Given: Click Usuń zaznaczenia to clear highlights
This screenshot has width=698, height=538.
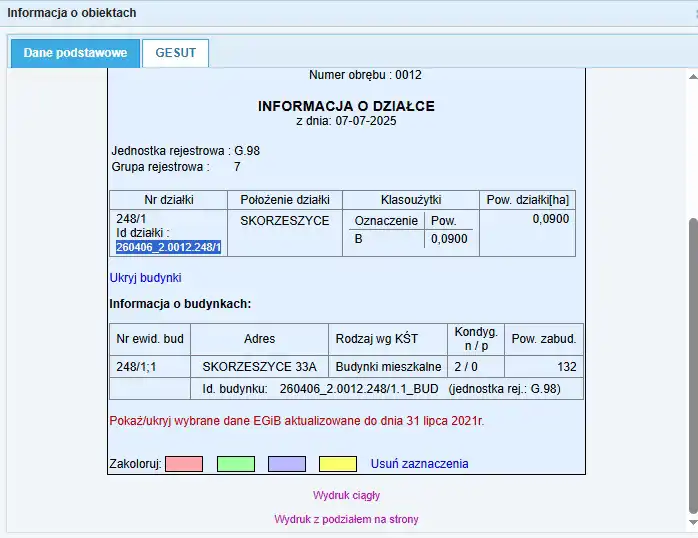Looking at the screenshot, I should click(419, 464).
